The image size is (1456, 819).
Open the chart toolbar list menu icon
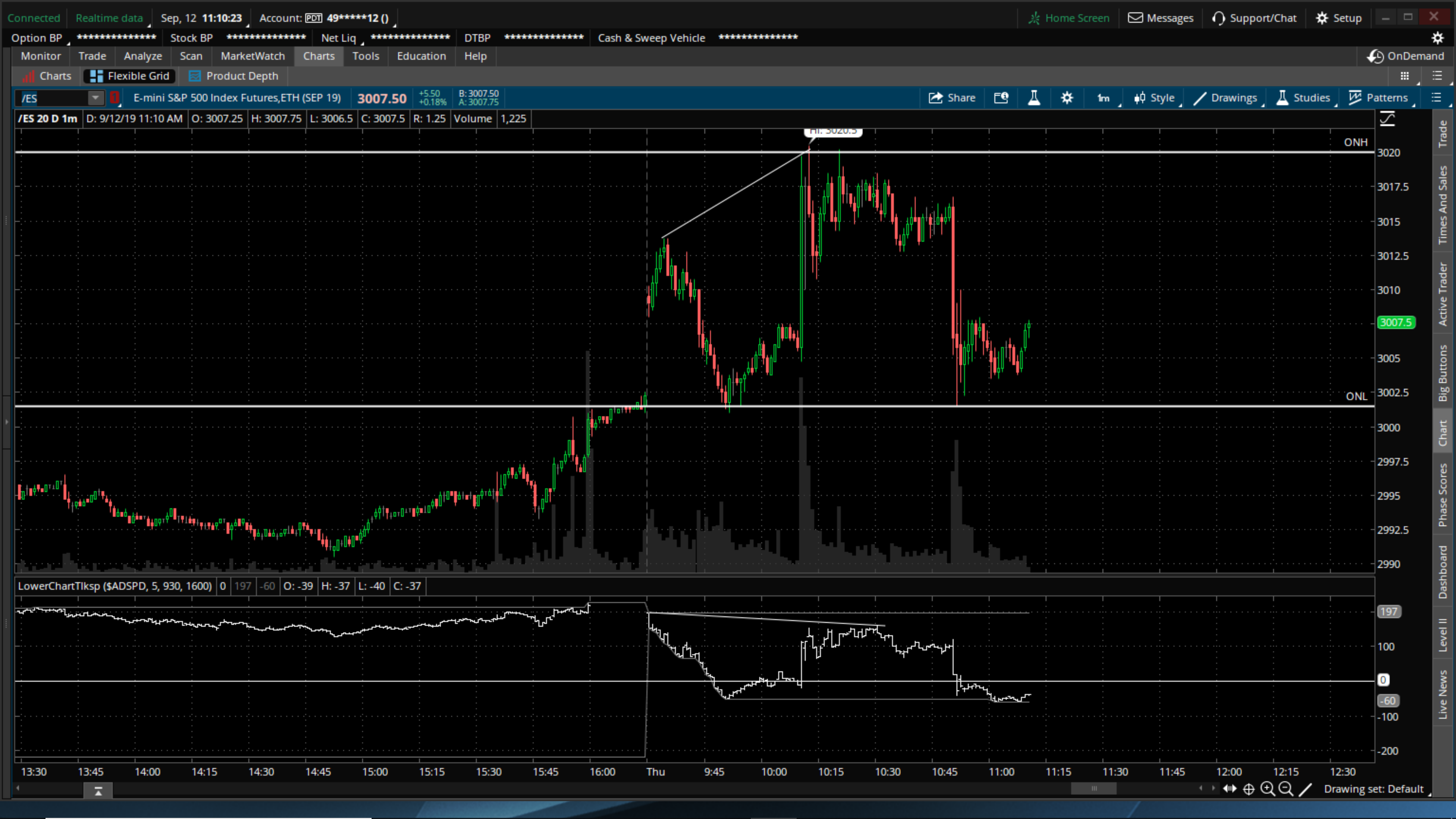click(x=1436, y=98)
